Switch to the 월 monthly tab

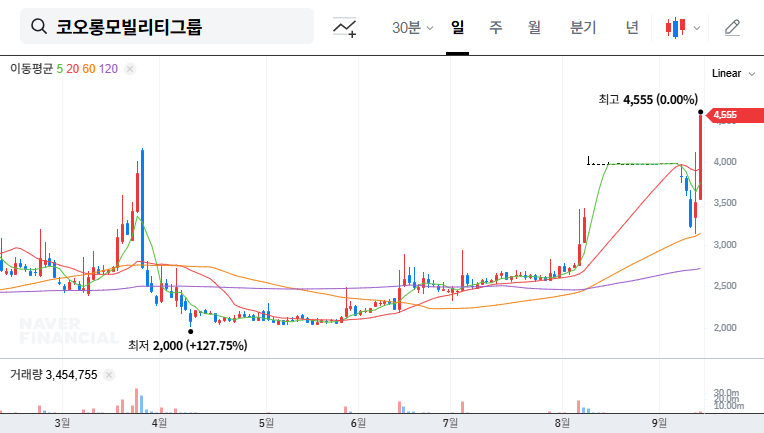tap(535, 27)
